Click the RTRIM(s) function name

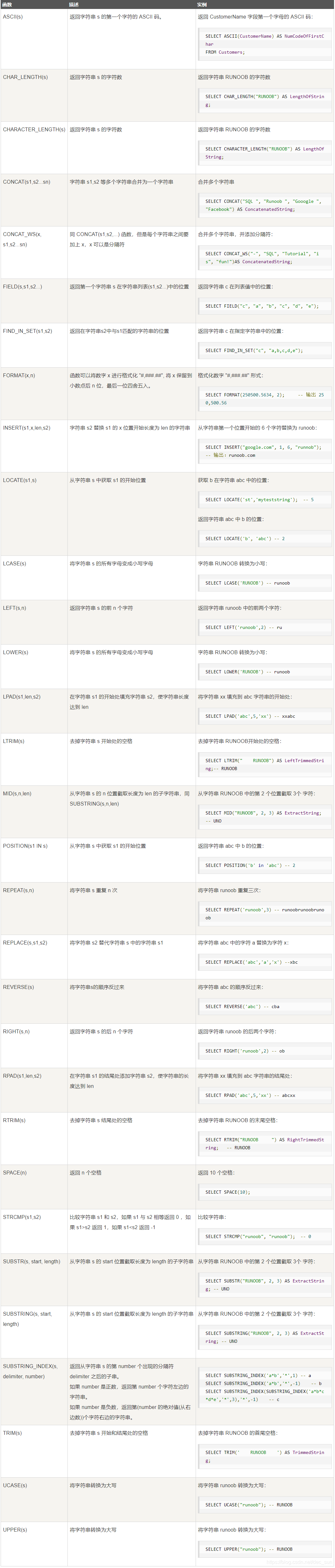(x=14, y=1121)
